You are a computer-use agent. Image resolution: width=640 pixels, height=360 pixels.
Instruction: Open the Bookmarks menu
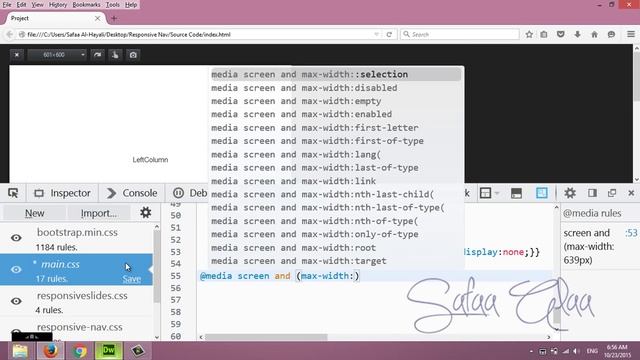(86, 4)
